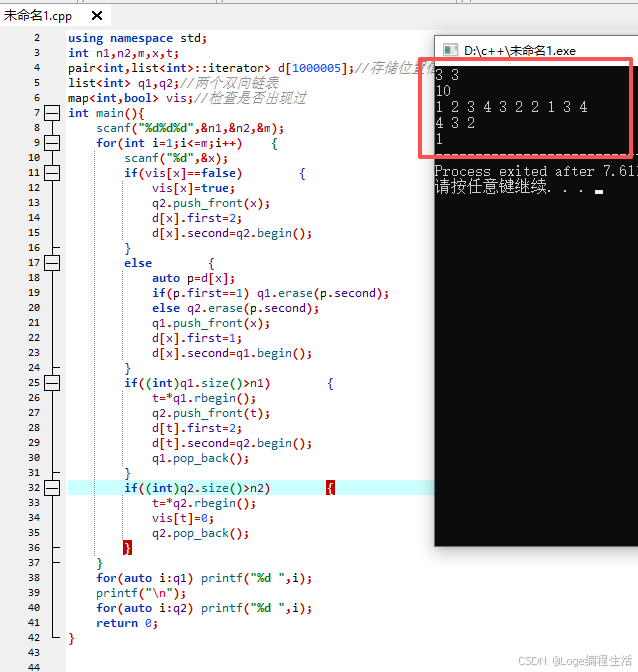Image resolution: width=638 pixels, height=672 pixels.
Task: Click the red highlighted closing brace on line 36
Action: point(127,548)
